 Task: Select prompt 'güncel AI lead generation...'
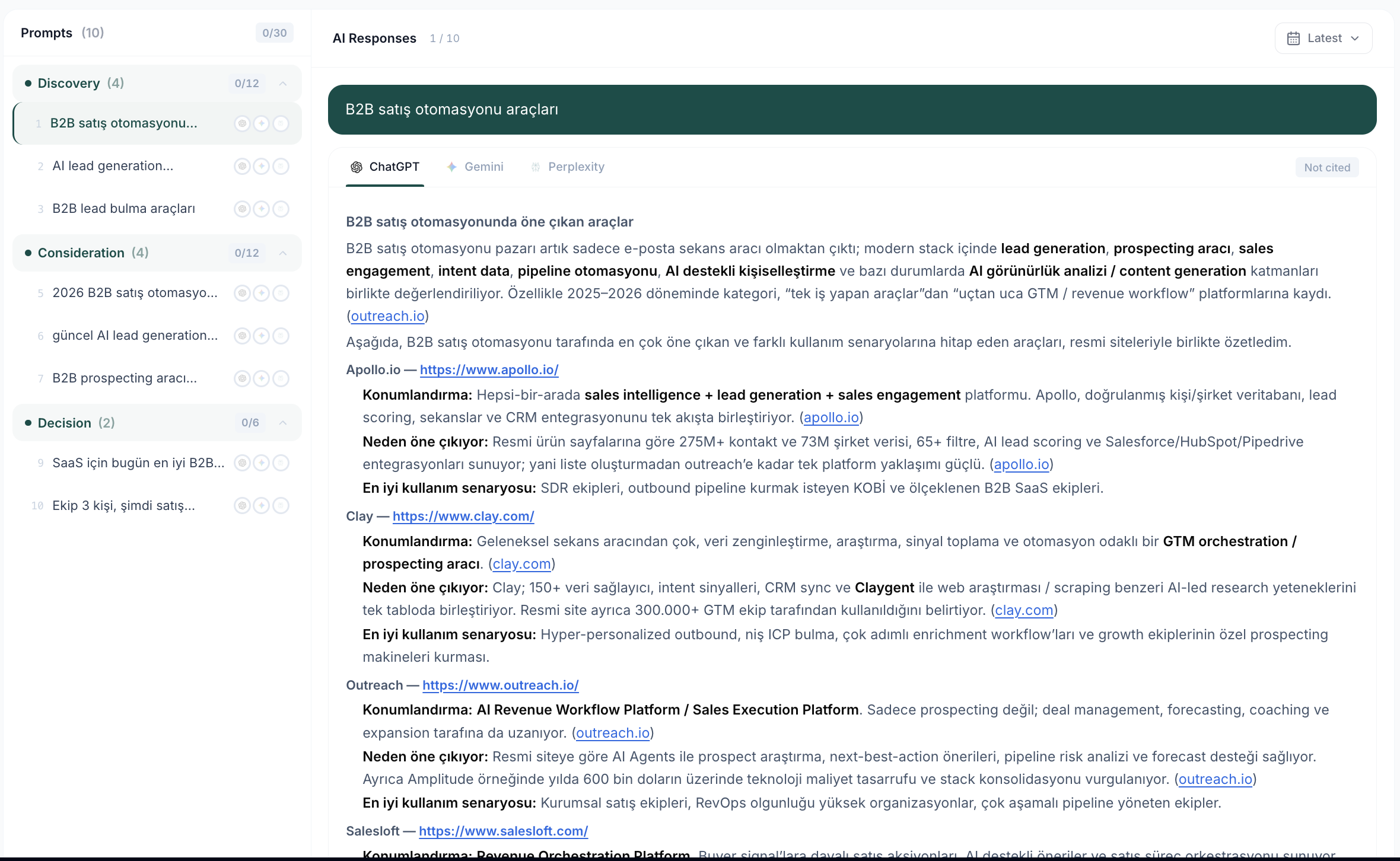coord(135,336)
